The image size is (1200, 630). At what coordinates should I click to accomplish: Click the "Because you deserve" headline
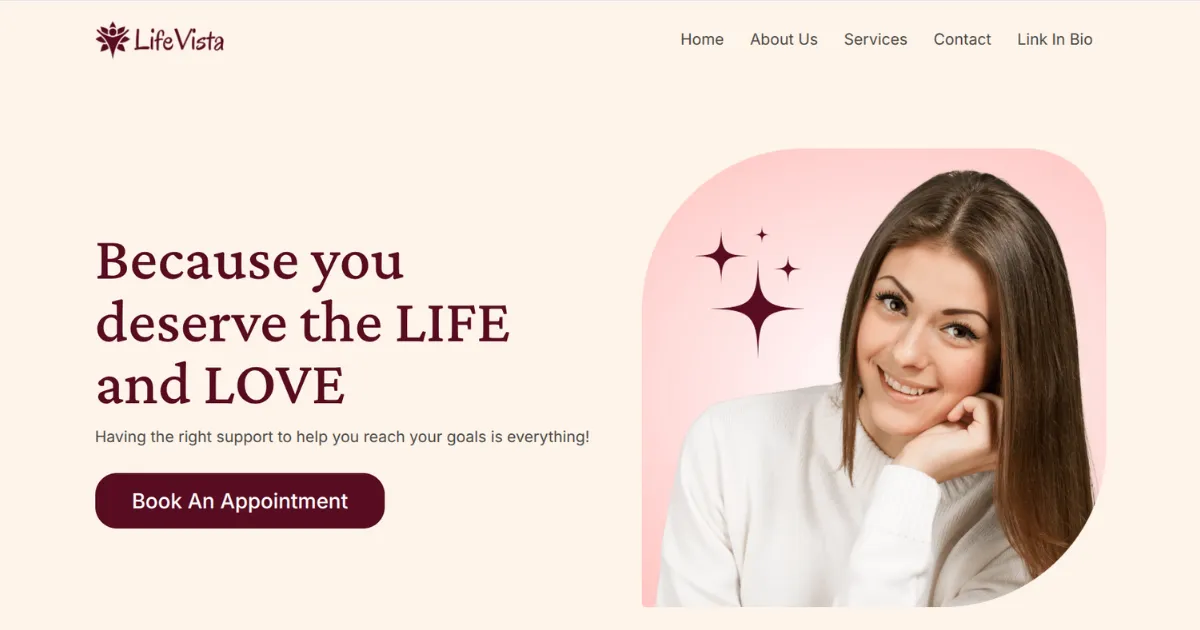(x=302, y=323)
